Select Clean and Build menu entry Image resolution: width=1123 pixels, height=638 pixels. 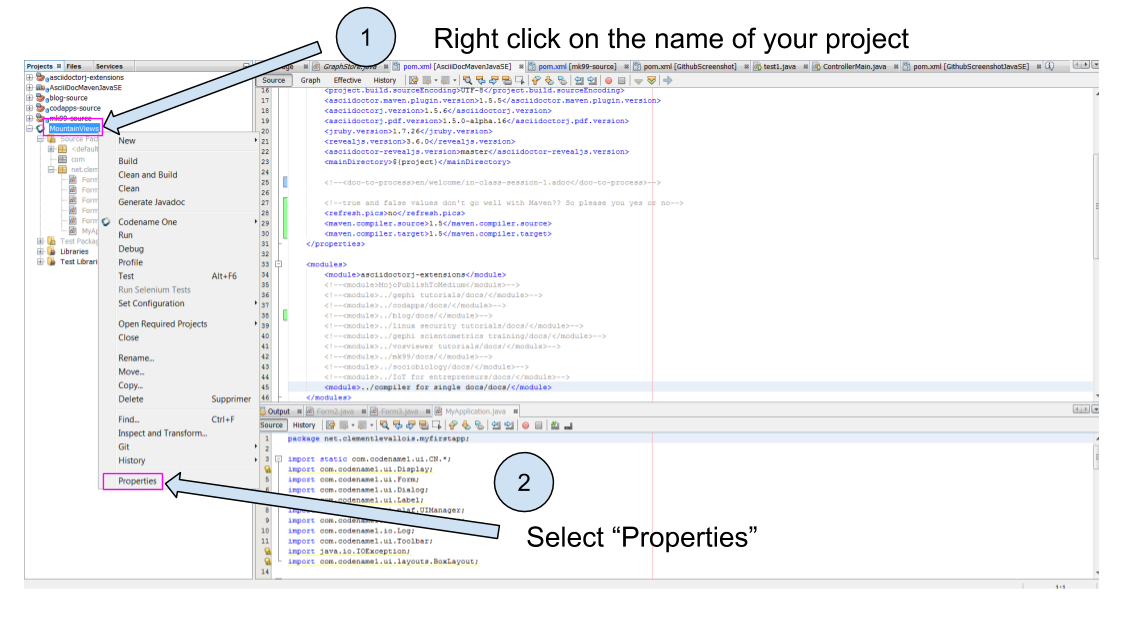pyautogui.click(x=148, y=175)
